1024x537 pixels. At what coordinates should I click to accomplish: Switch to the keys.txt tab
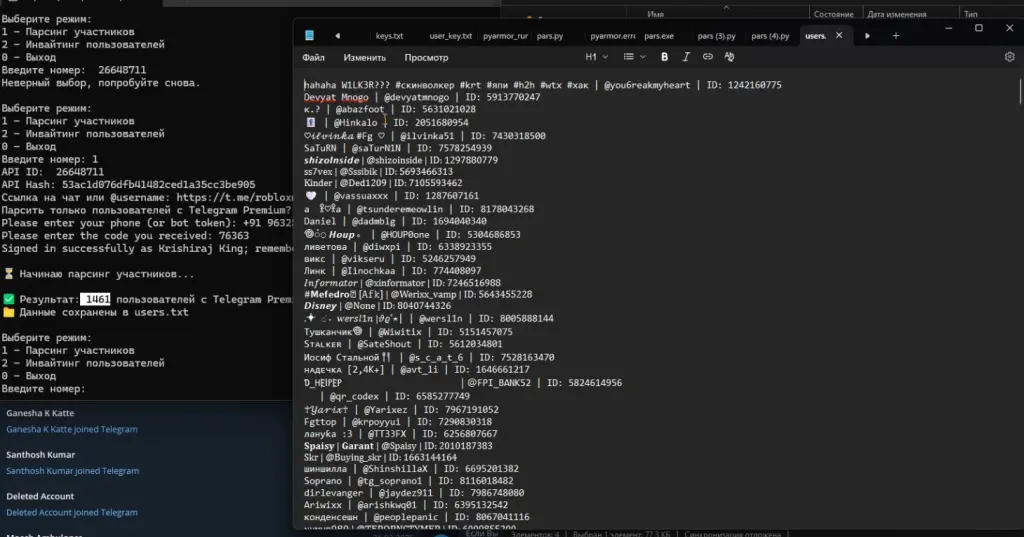pyautogui.click(x=389, y=36)
